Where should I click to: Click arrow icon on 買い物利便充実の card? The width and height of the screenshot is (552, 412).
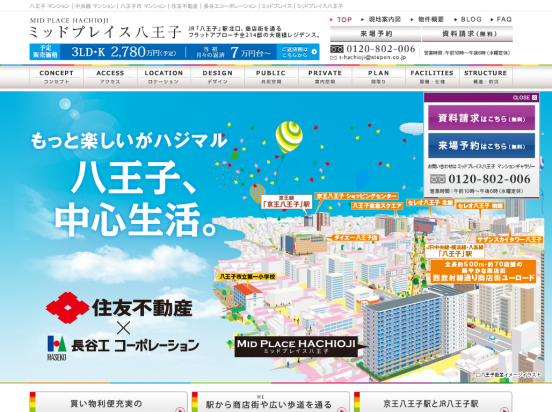pos(180,409)
